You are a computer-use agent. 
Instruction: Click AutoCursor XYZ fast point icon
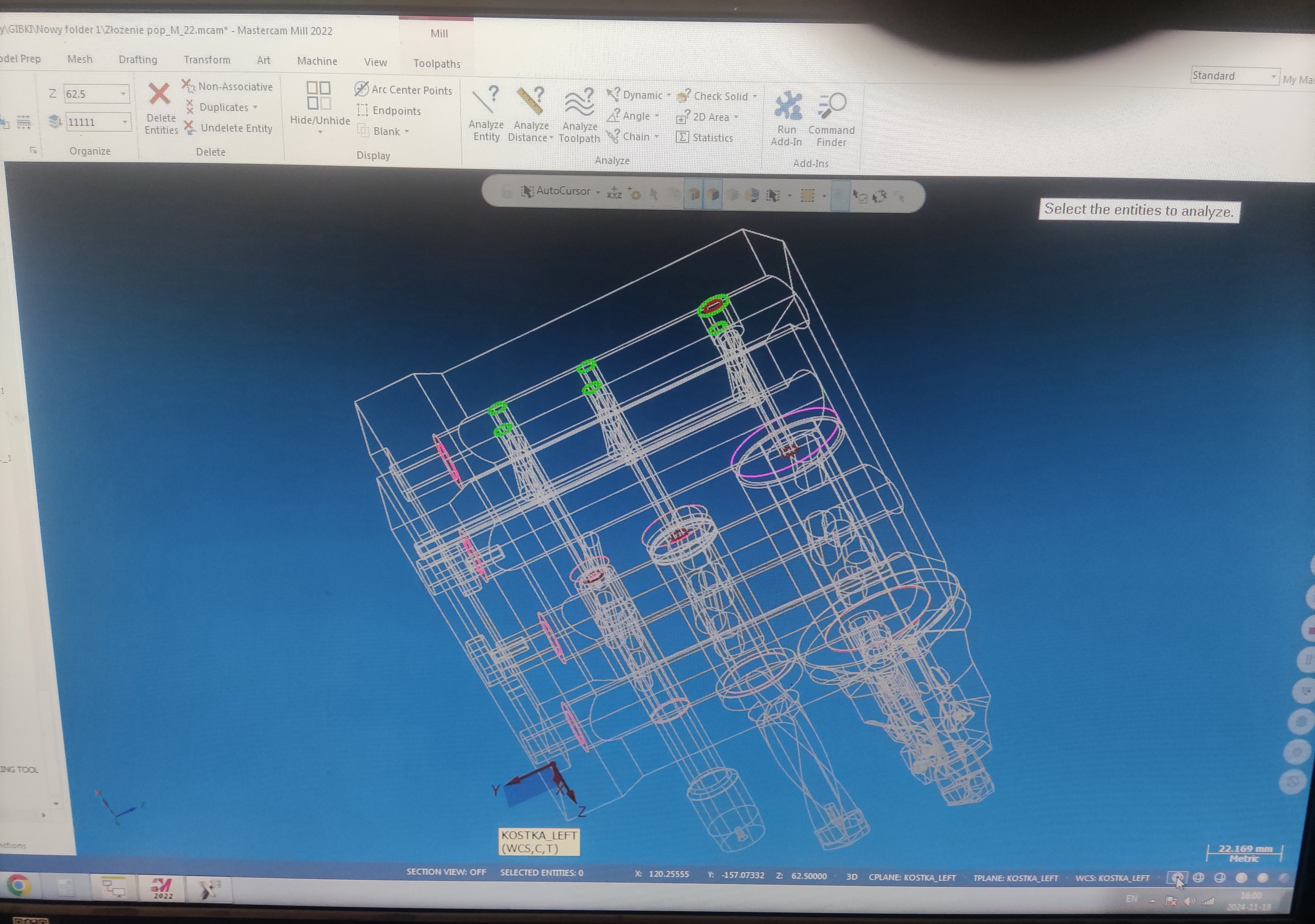click(614, 194)
